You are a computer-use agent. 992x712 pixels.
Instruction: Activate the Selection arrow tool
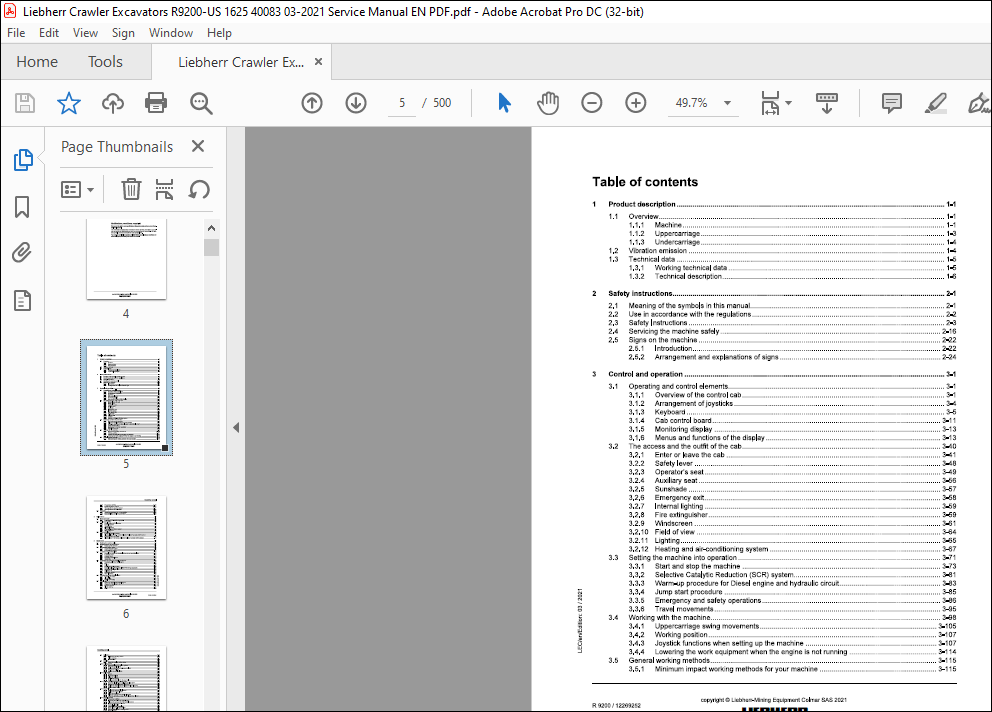504,103
